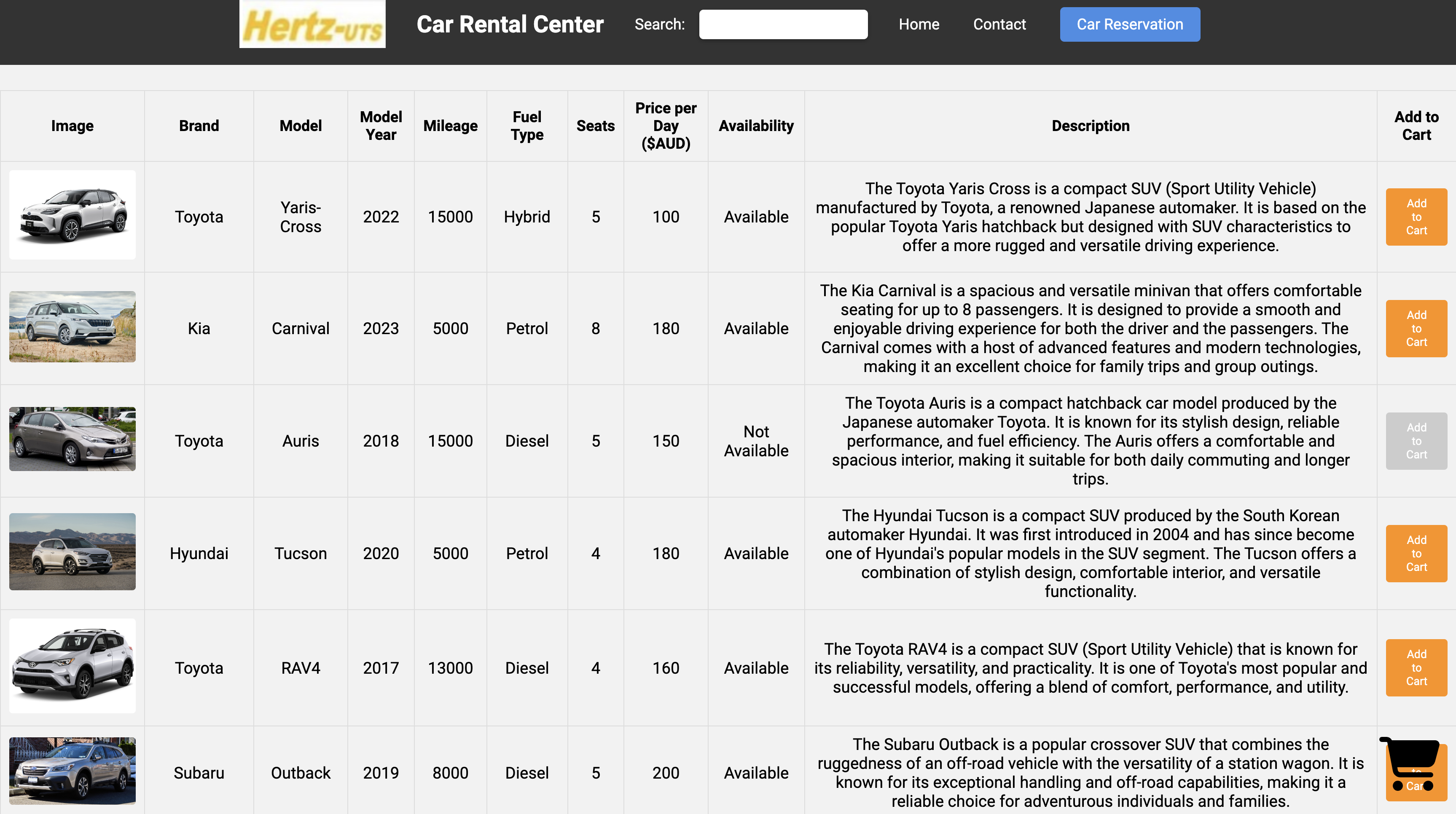Click the Hertz-UTS logo

coord(312,24)
